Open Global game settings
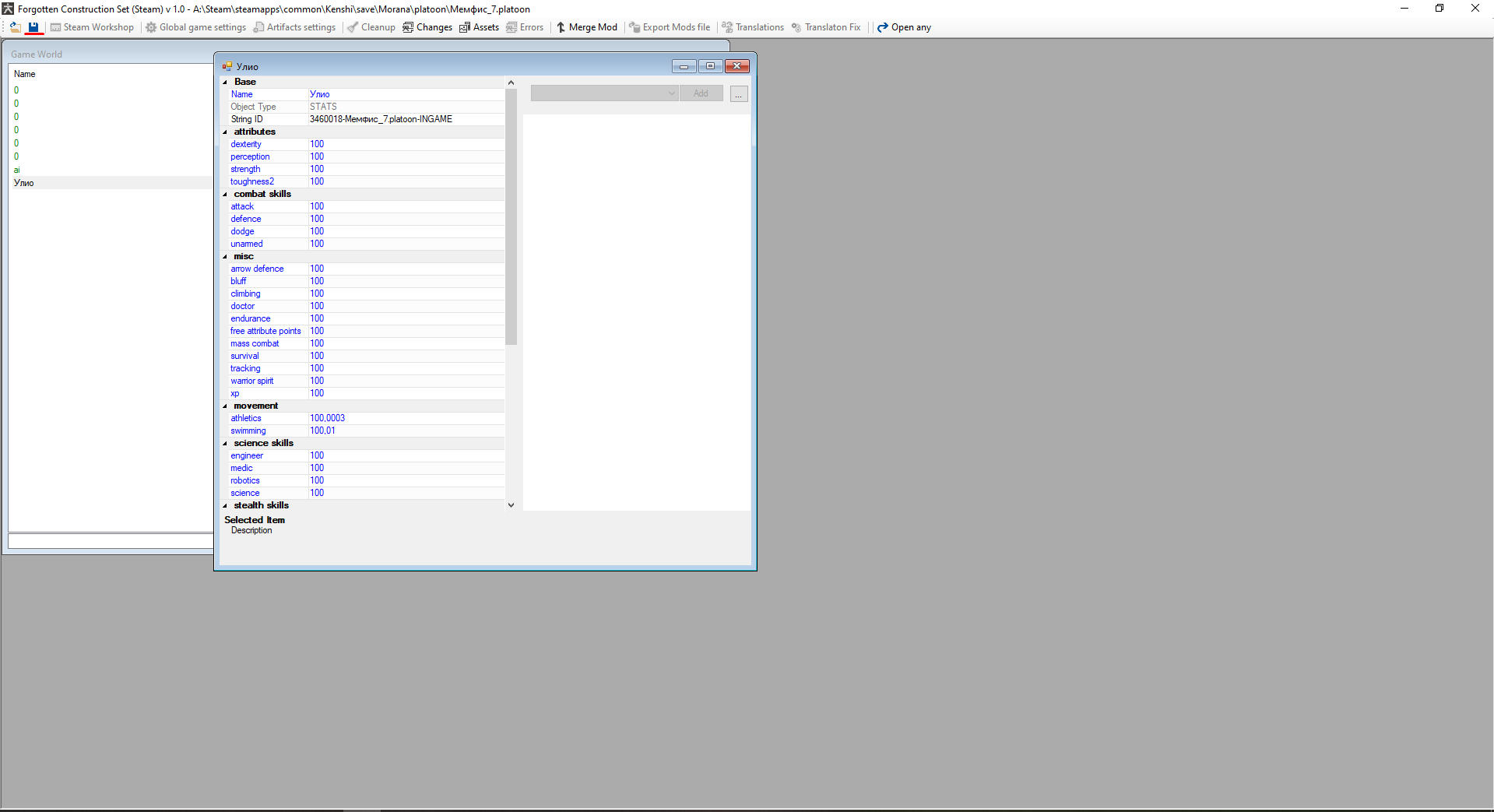 pyautogui.click(x=196, y=27)
